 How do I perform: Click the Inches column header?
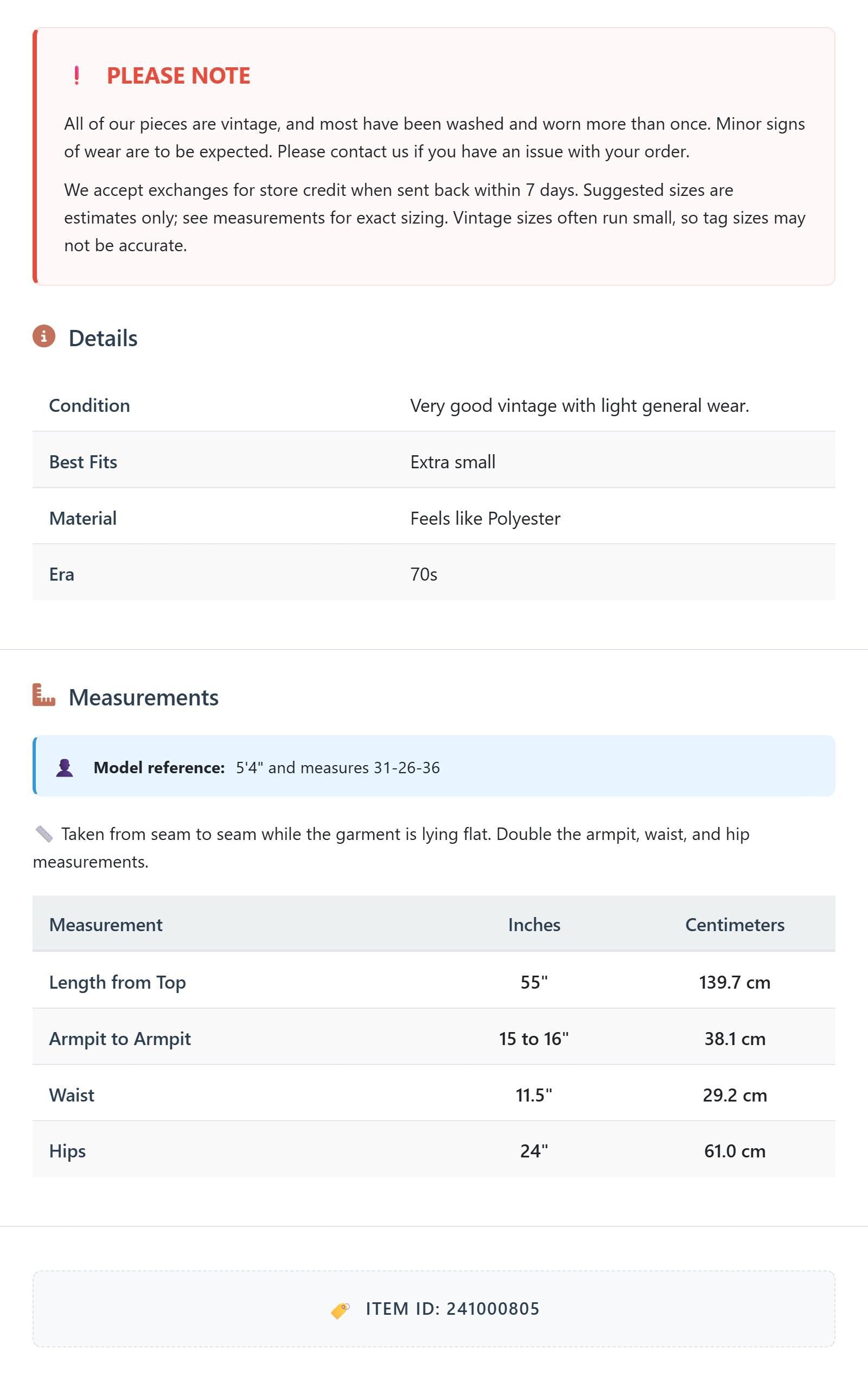point(534,925)
